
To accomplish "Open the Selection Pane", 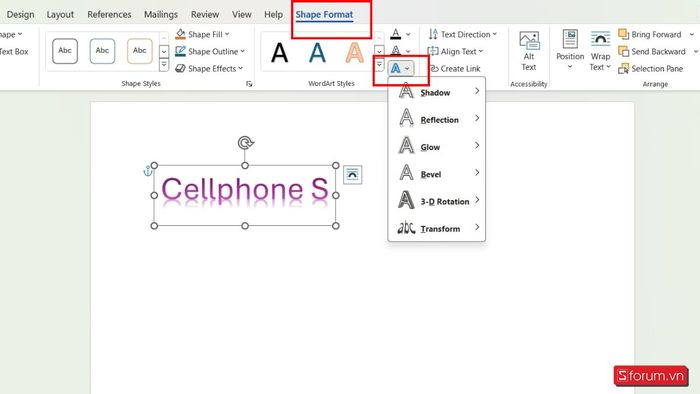I will pyautogui.click(x=650, y=68).
